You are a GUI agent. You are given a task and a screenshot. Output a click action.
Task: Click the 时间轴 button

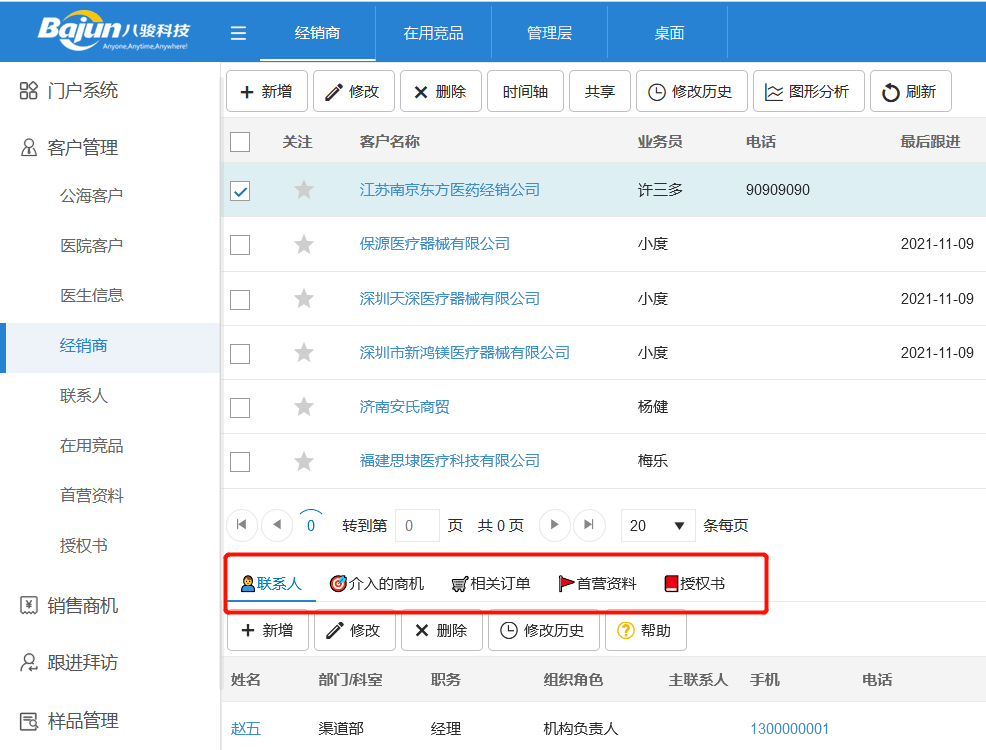[525, 92]
